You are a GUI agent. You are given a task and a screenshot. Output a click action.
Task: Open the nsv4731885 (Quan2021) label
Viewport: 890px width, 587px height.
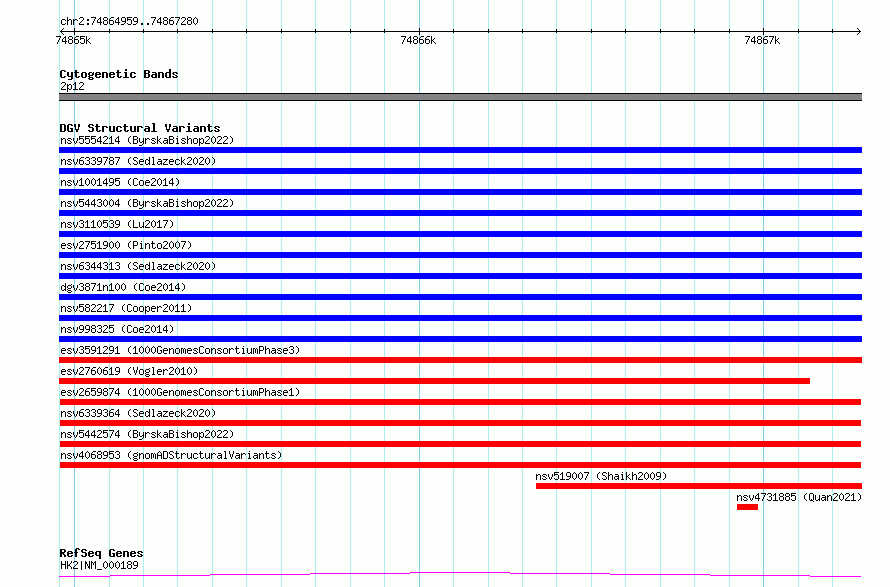799,497
